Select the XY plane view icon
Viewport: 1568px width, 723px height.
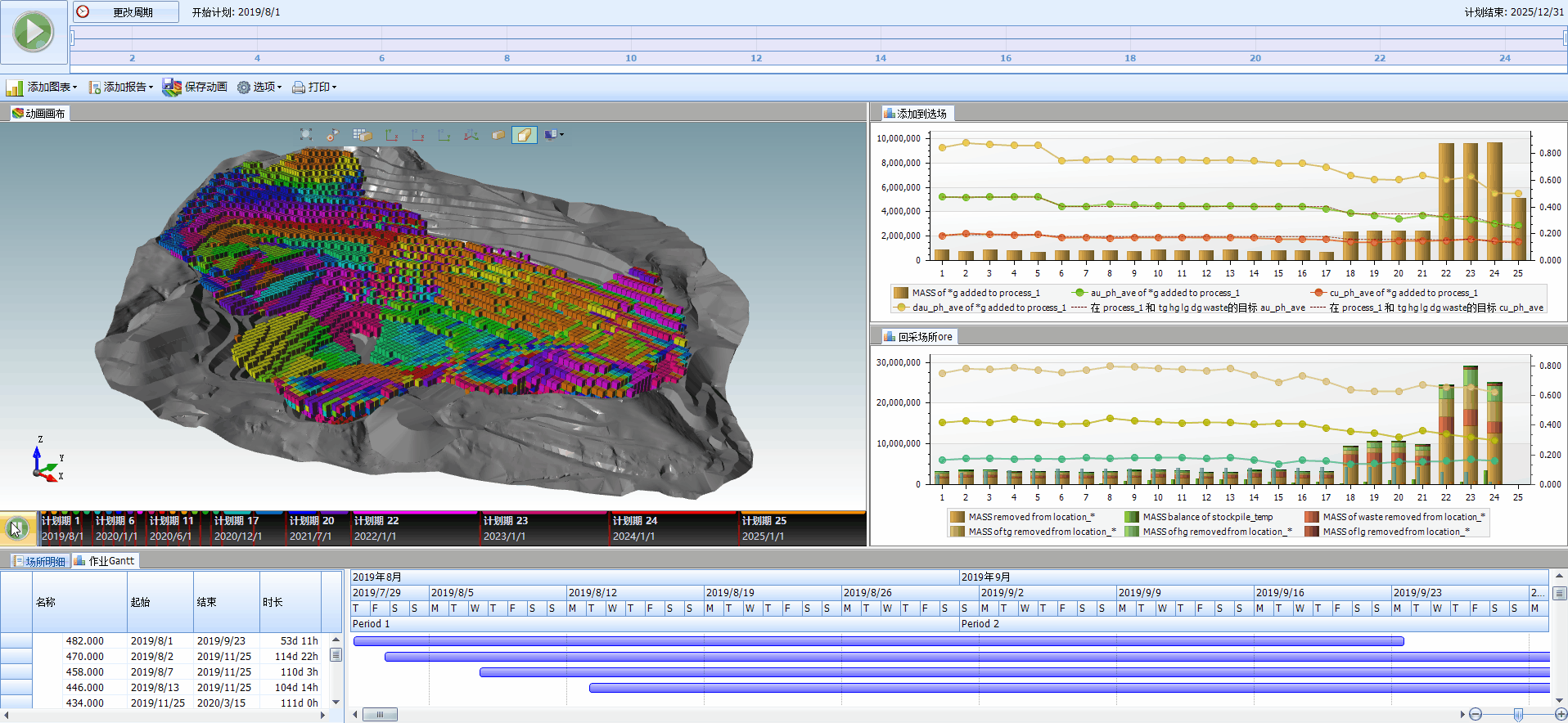392,135
